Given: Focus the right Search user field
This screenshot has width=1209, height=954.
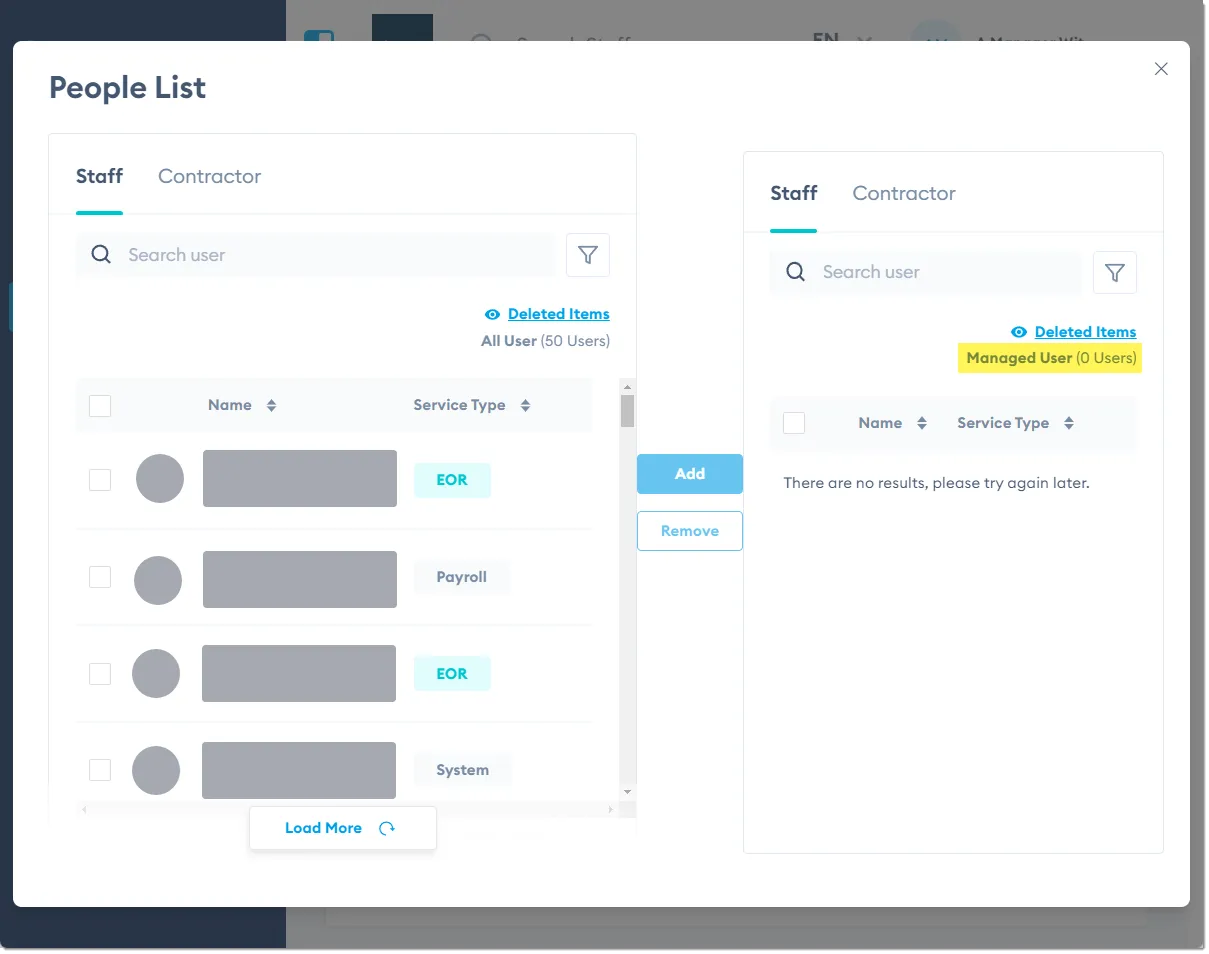Looking at the screenshot, I should tap(926, 272).
